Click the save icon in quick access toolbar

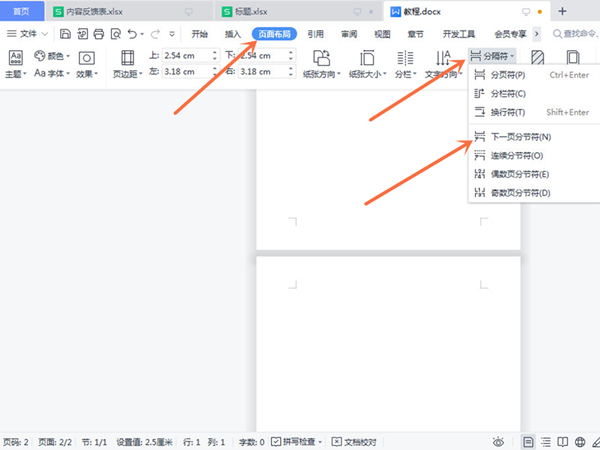(66, 34)
